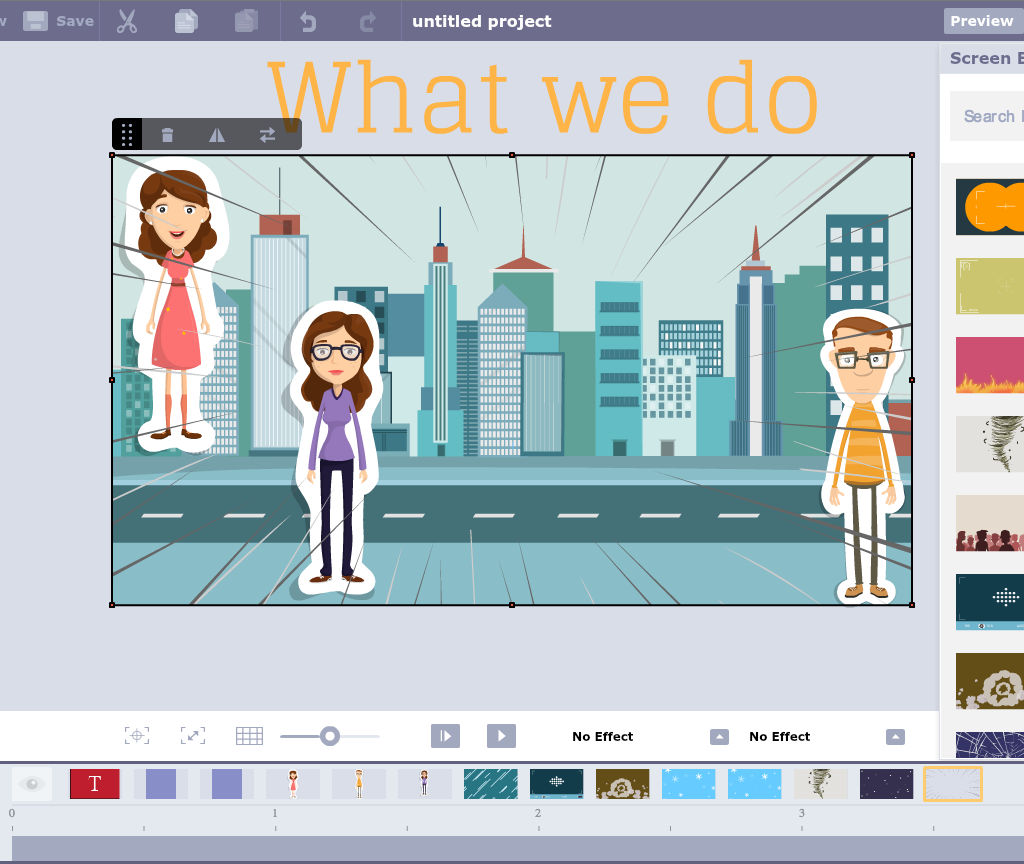
Task: Delete the selected city background image
Action: coord(167,134)
